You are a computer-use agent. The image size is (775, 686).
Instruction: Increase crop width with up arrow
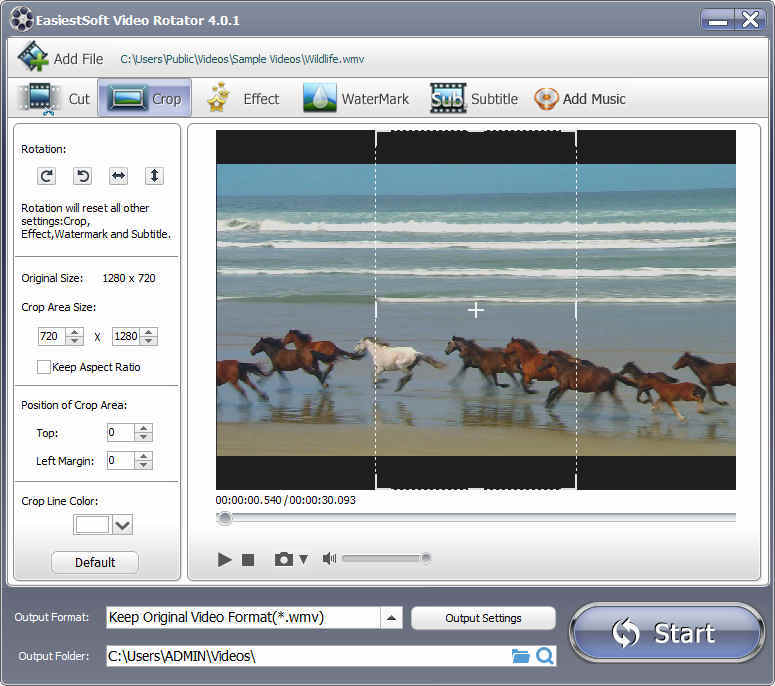[75, 332]
